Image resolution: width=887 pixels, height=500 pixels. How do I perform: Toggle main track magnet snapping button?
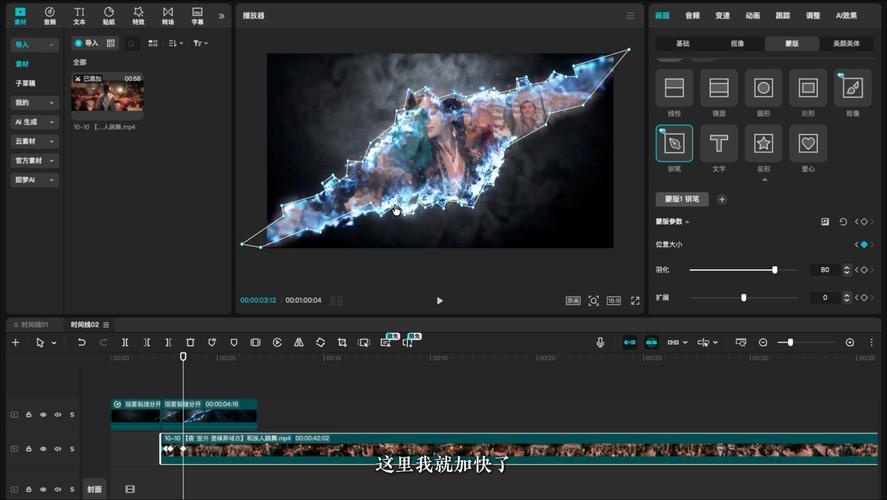(630, 342)
